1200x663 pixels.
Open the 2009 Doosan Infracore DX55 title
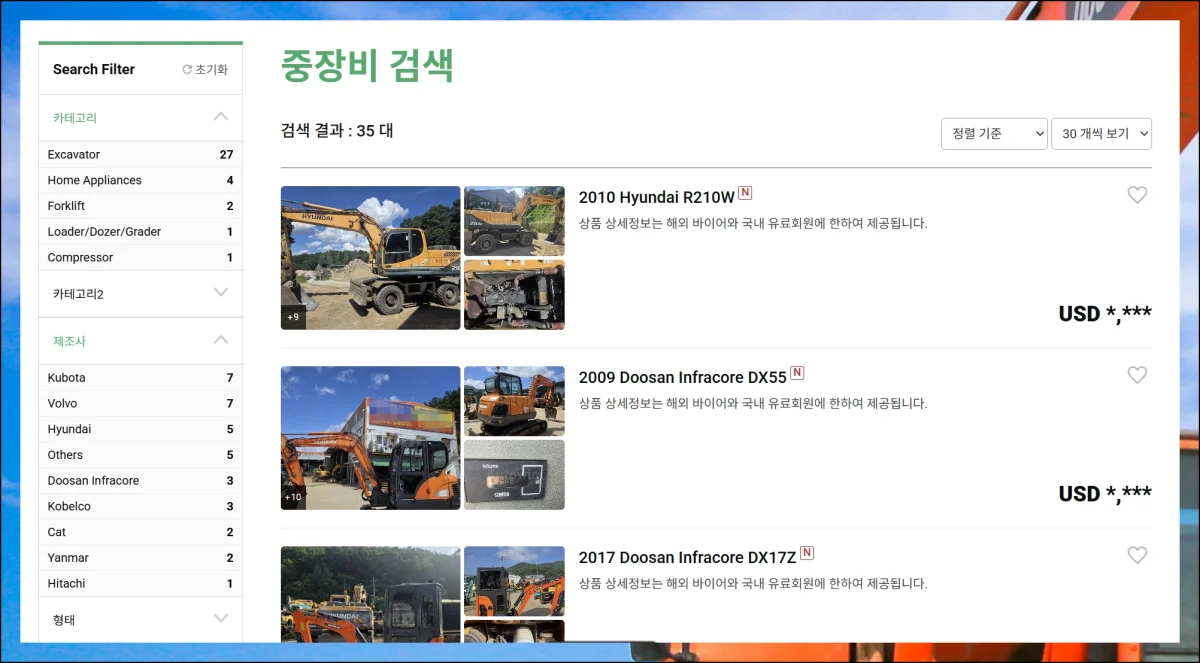tap(683, 377)
